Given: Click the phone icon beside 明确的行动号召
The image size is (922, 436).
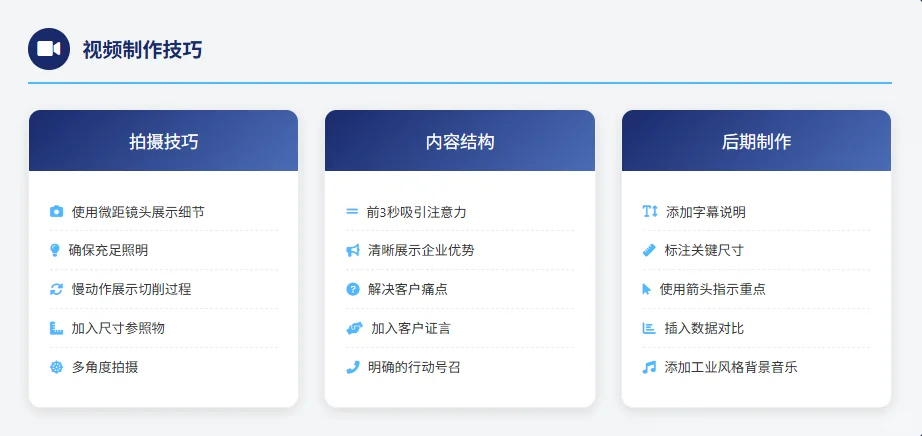Looking at the screenshot, I should coord(353,368).
